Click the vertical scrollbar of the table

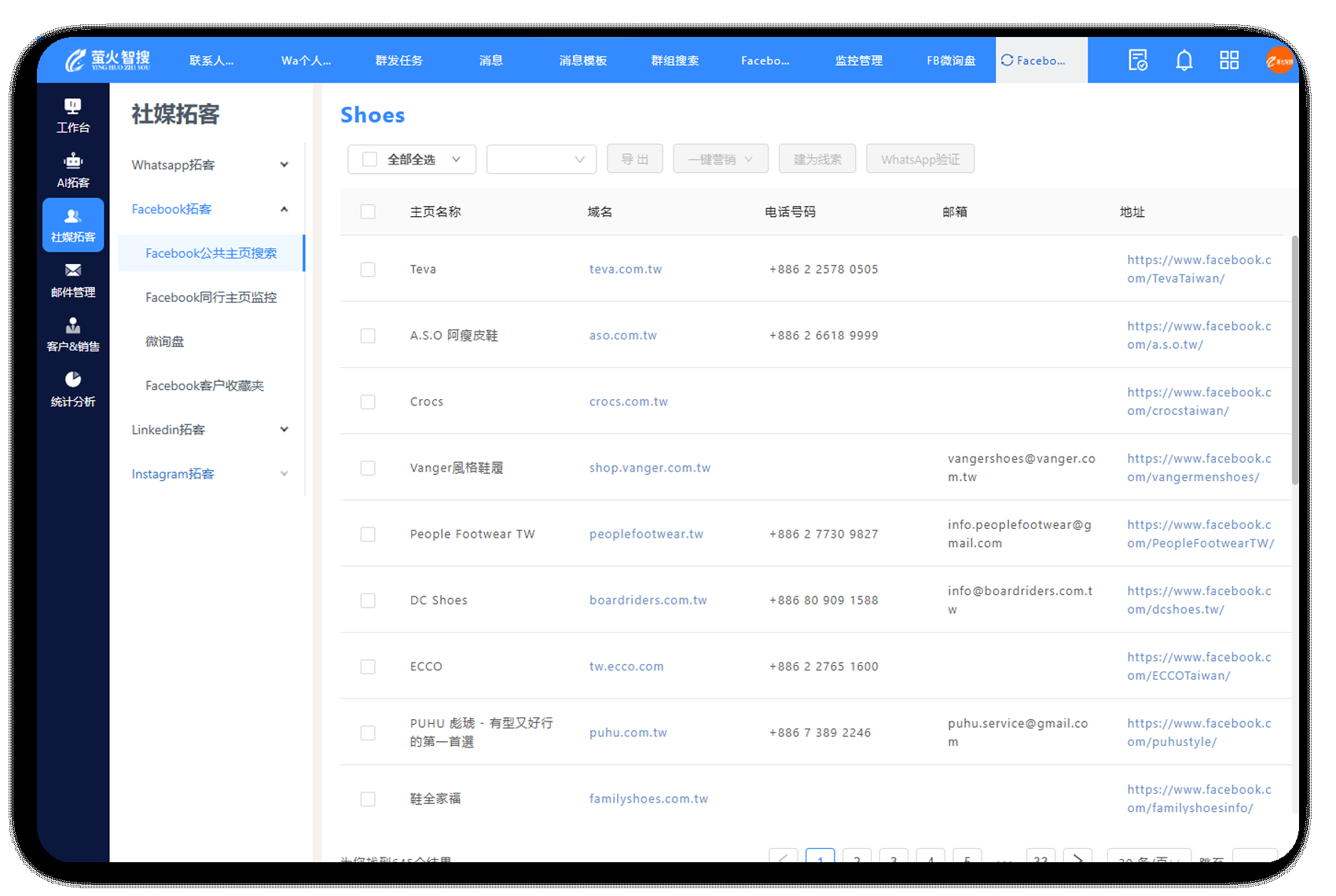tap(1294, 362)
